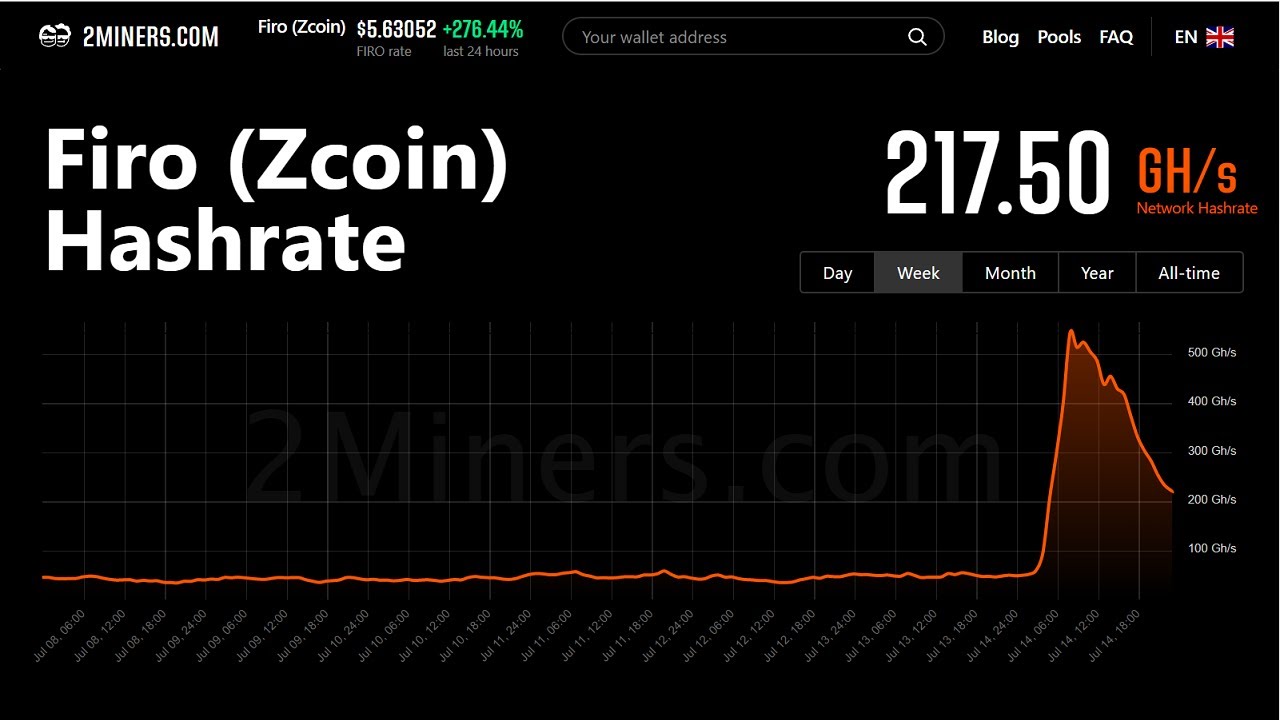Click the Firo (Zcoin) coin name in header
1280x720 pixels.
click(302, 27)
